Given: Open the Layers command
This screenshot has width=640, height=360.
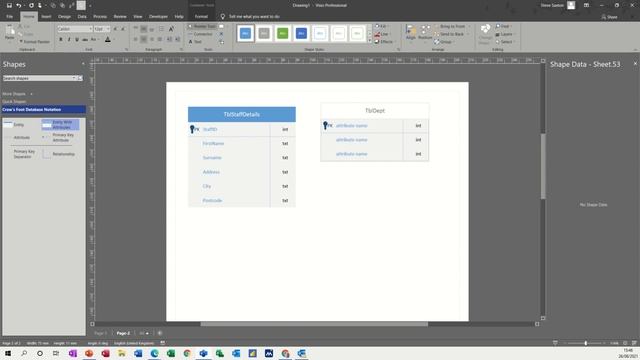Looking at the screenshot, I should point(504,34).
